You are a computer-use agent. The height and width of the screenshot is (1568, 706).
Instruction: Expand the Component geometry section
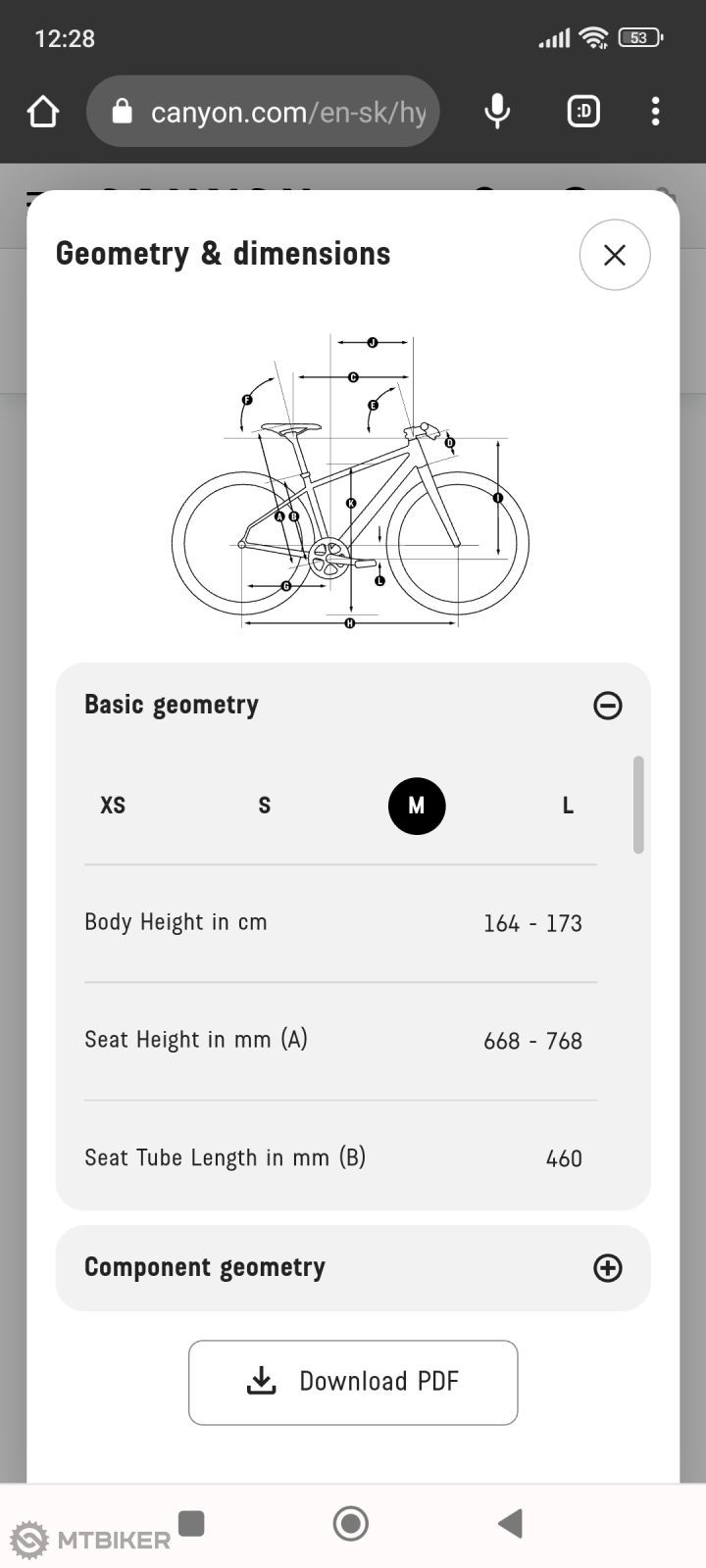tap(607, 1267)
